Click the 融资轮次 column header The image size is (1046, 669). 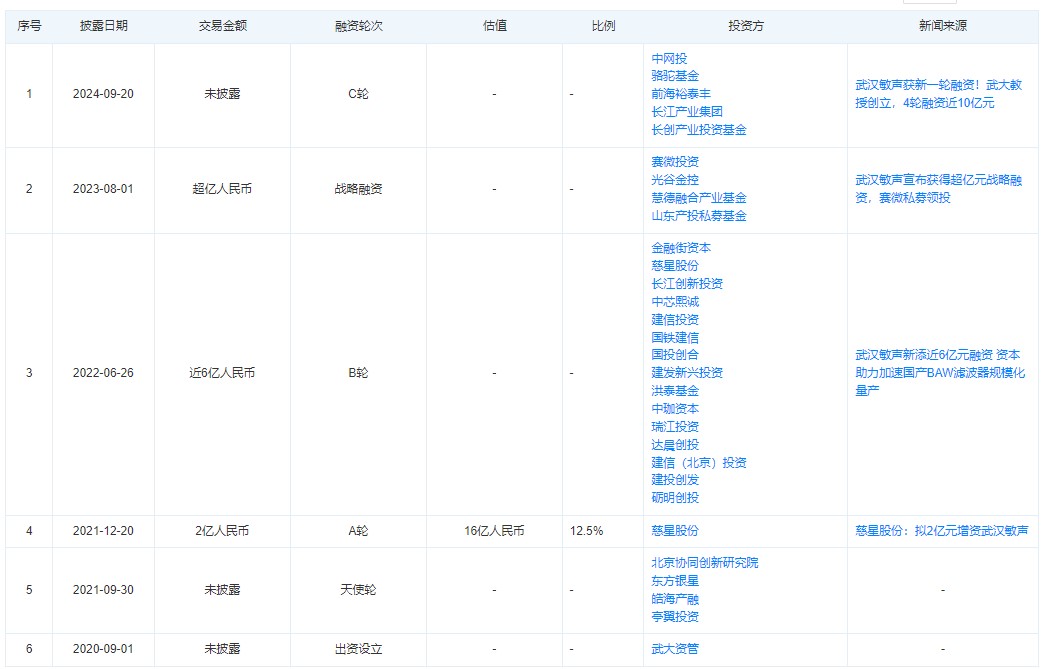[359, 26]
